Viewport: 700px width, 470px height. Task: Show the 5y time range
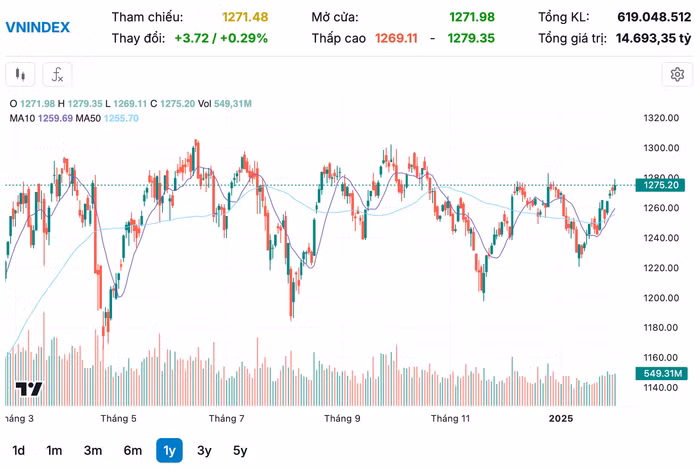tap(240, 450)
